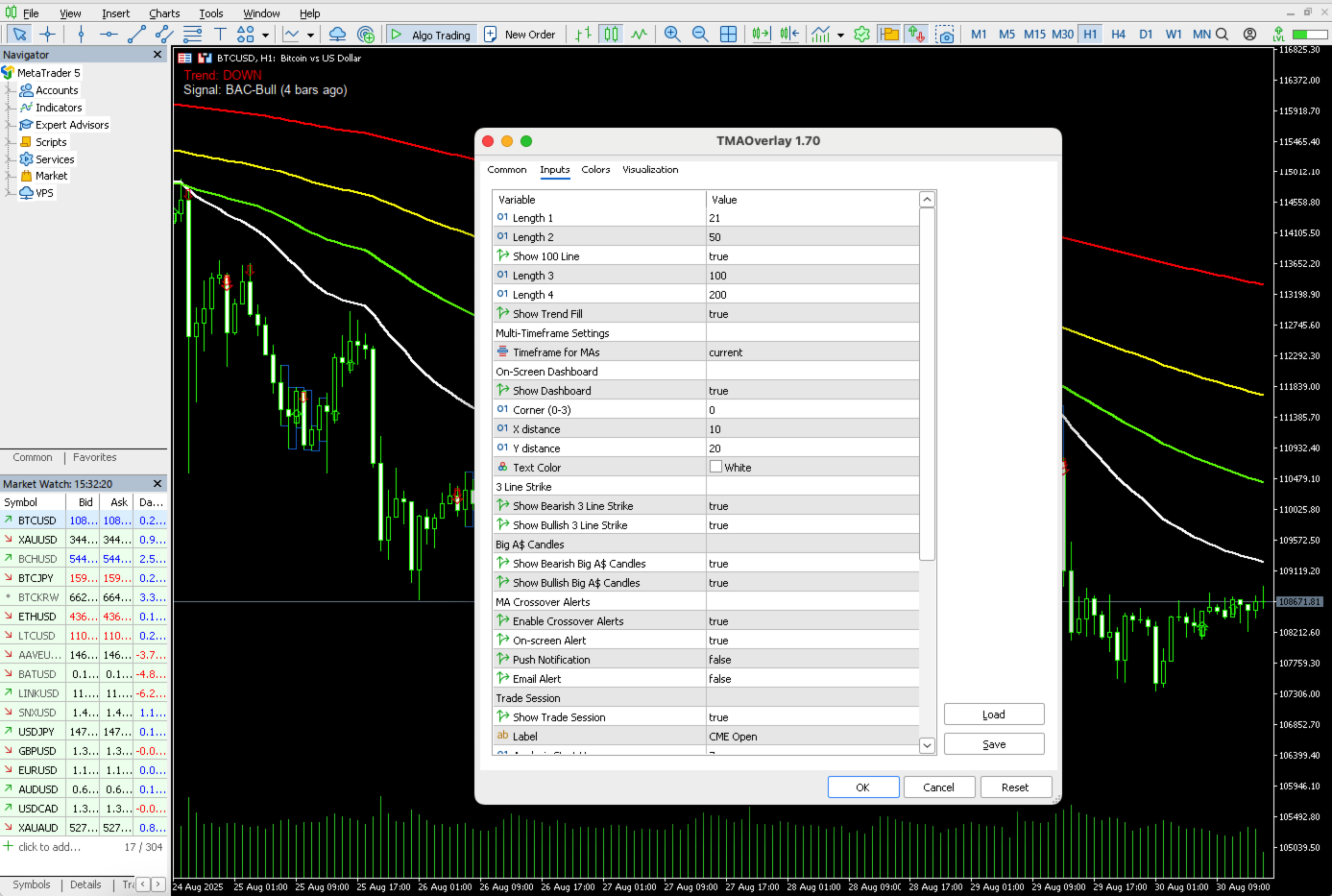Select the H4 timeframe
This screenshot has height=896, width=1332.
[x=1118, y=34]
